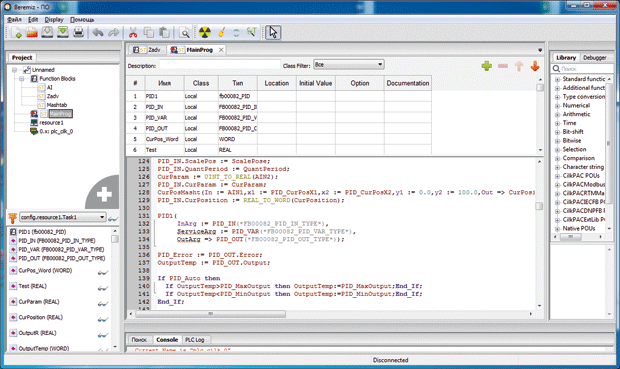The width and height of the screenshot is (620, 369).
Task: Select resource1 in the project tree
Action: pos(51,123)
